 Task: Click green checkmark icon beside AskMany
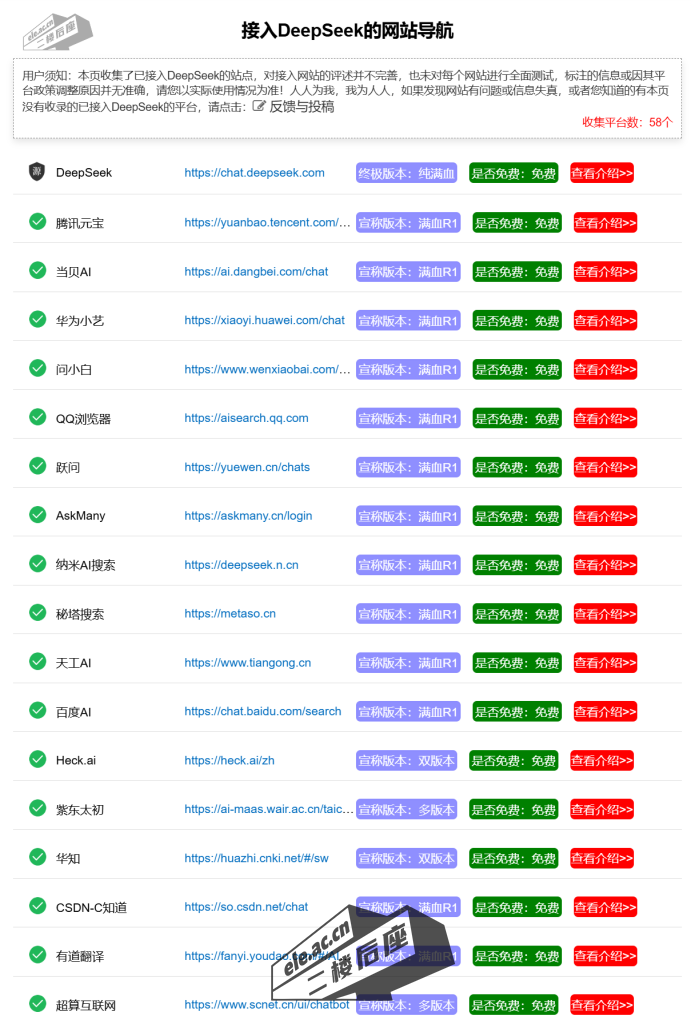pos(38,515)
